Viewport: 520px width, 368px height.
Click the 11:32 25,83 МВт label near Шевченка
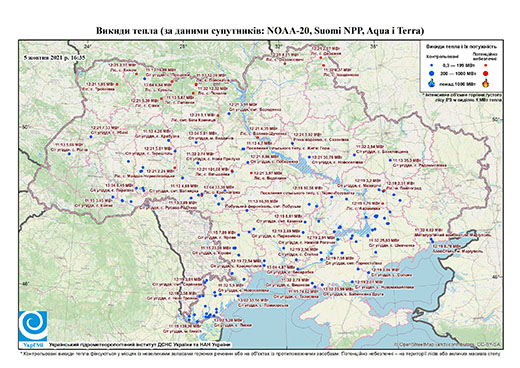point(384,240)
